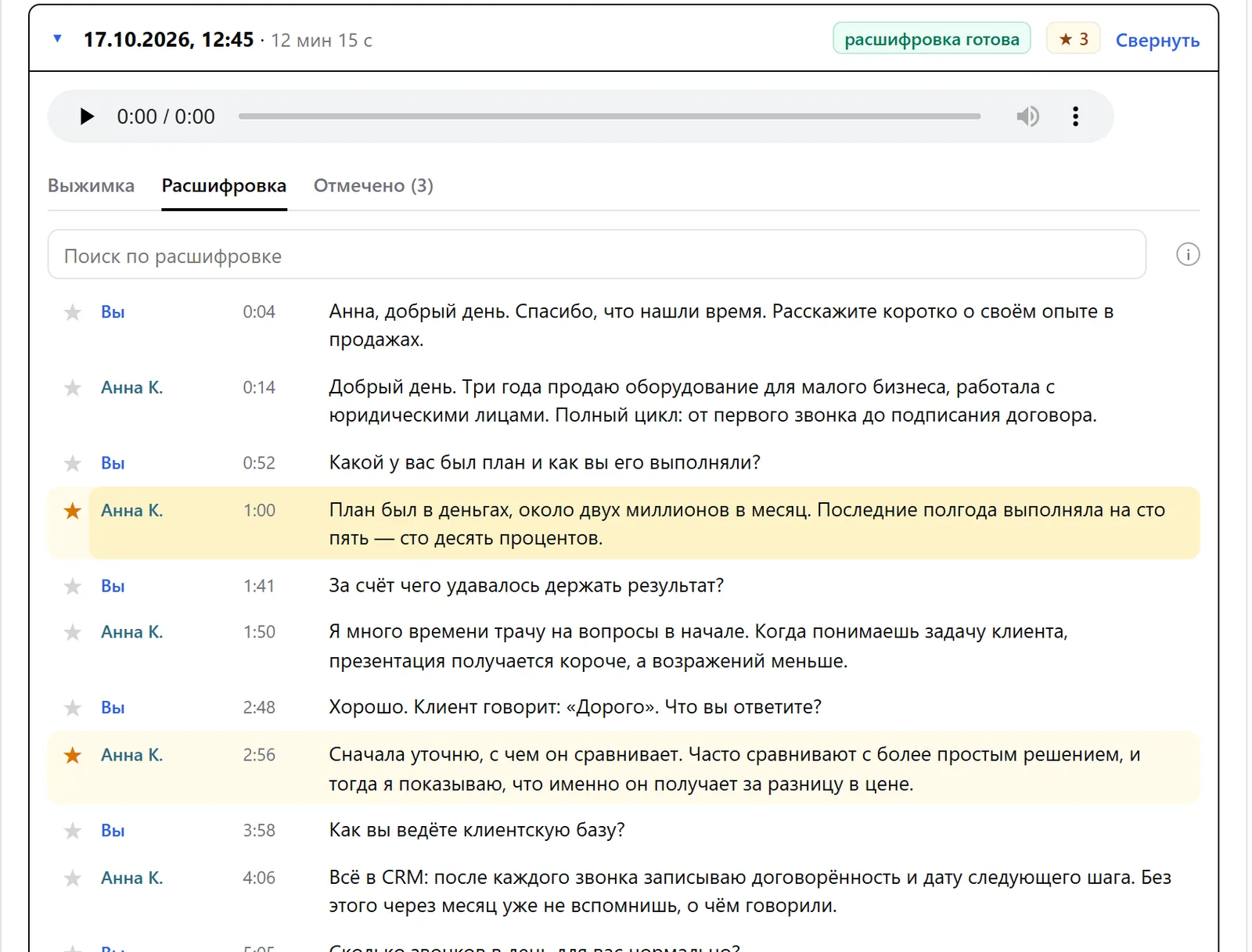The image size is (1252, 952).
Task: Focus the Поиск по расшифровке field
Action: click(x=597, y=255)
